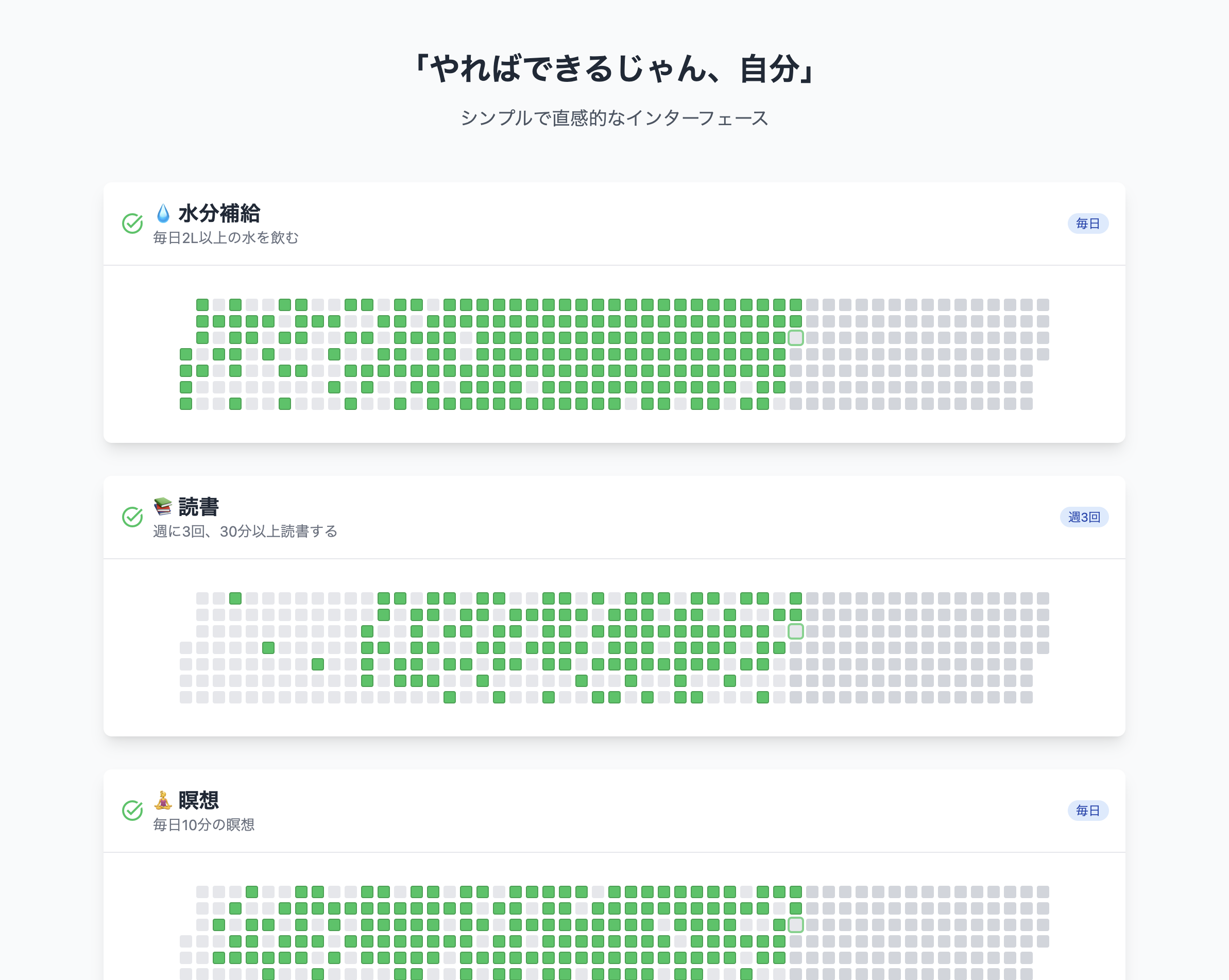Click the 毎日 badge on the 水分補給 card
The width and height of the screenshot is (1229, 980).
1087,223
